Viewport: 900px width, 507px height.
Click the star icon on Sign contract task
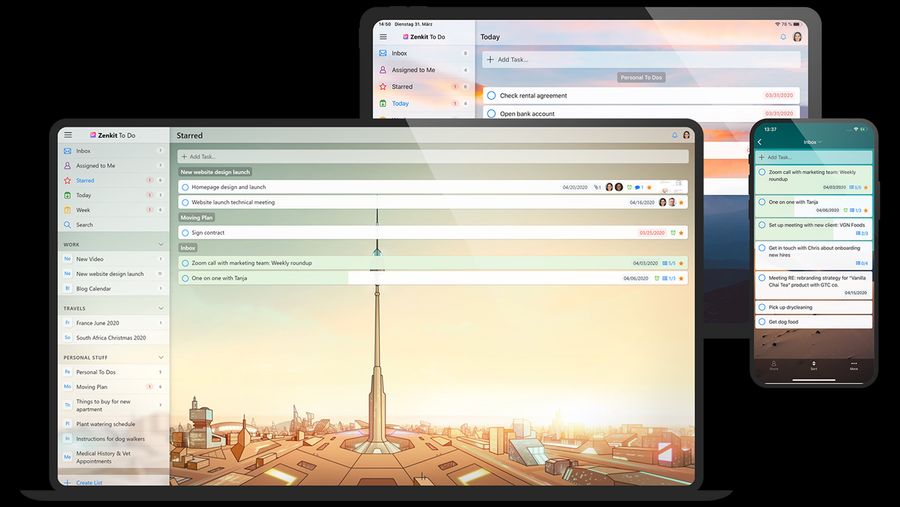681,233
